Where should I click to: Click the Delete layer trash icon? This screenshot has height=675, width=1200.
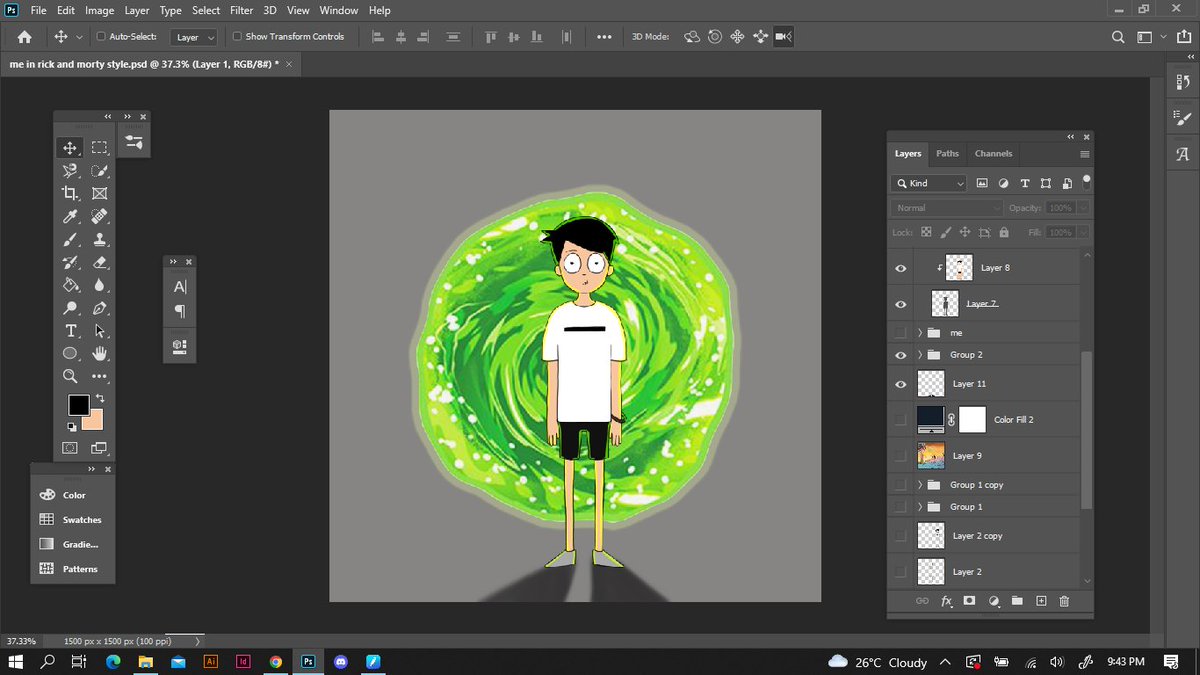(x=1064, y=601)
